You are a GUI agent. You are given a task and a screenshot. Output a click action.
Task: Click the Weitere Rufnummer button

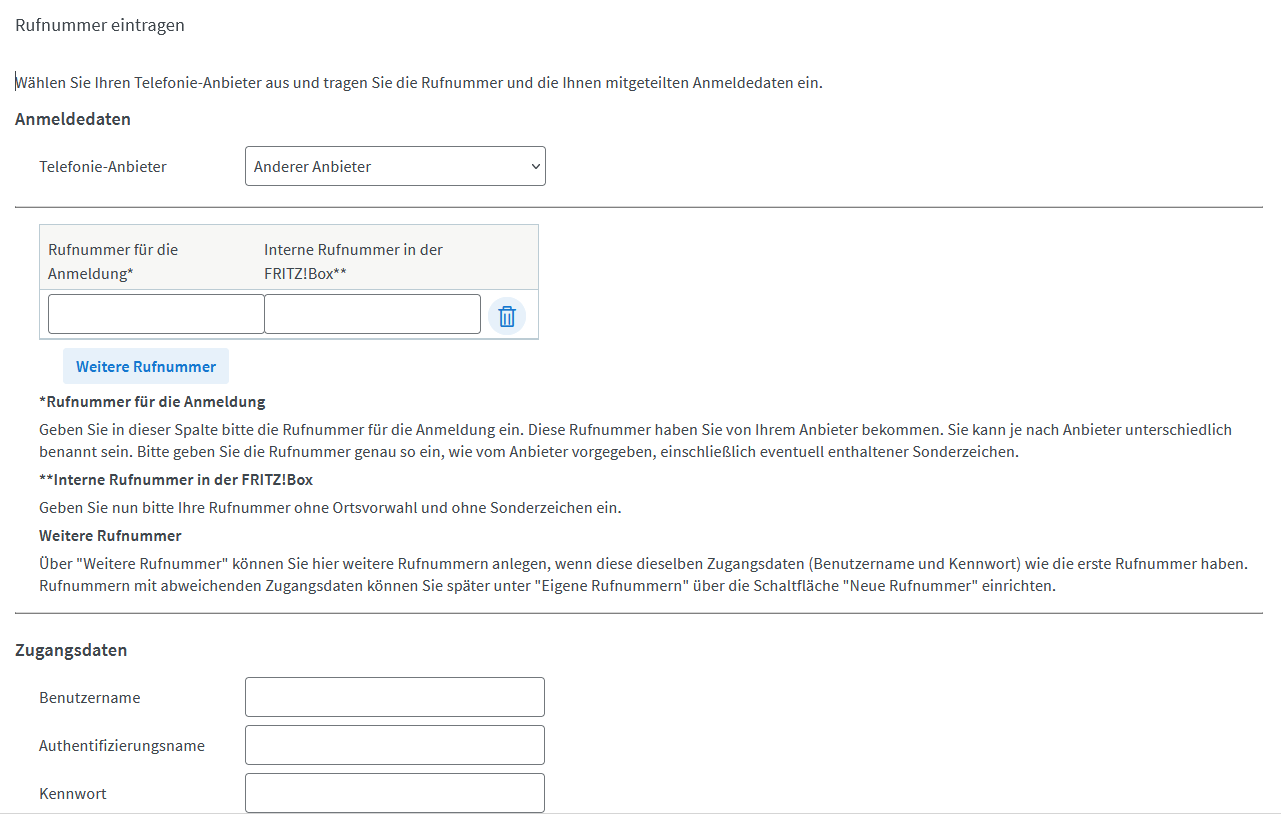(x=146, y=367)
